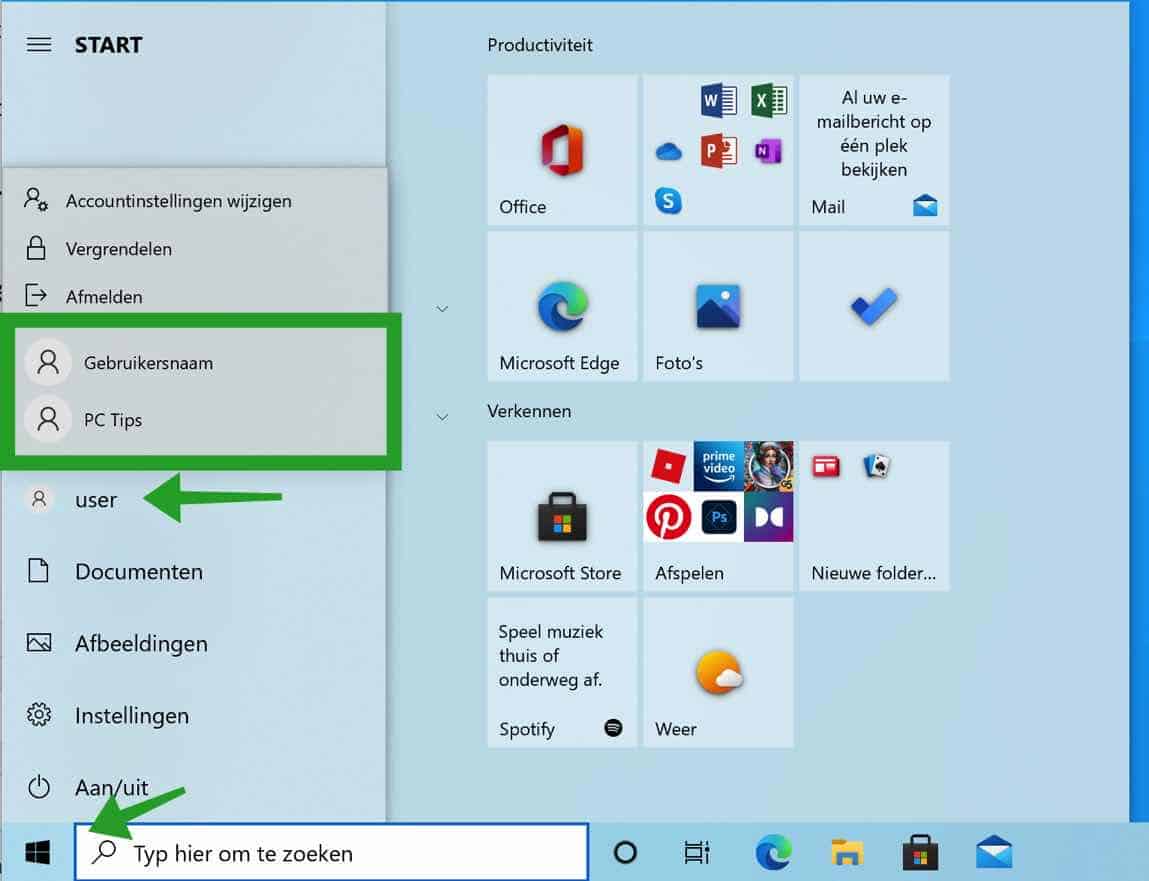Image resolution: width=1149 pixels, height=881 pixels.
Task: Switch to the PC Tips account
Action: [111, 419]
